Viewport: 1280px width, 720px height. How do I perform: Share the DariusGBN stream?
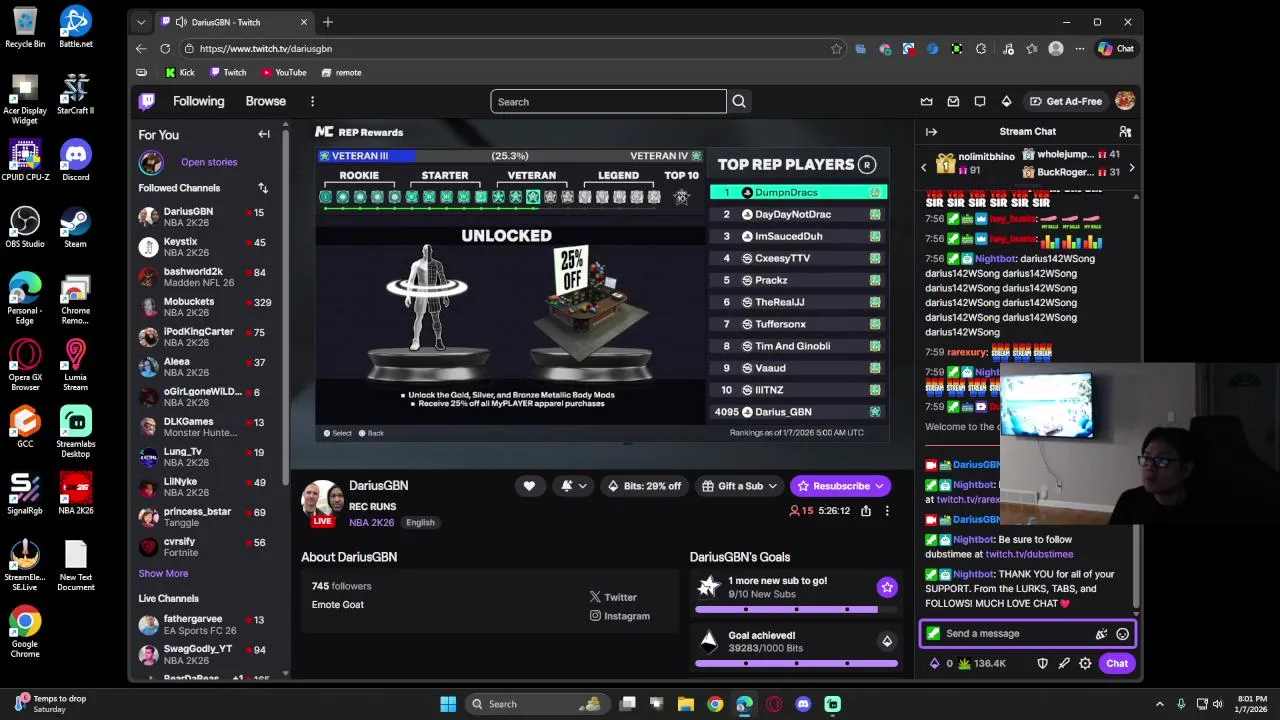(866, 511)
